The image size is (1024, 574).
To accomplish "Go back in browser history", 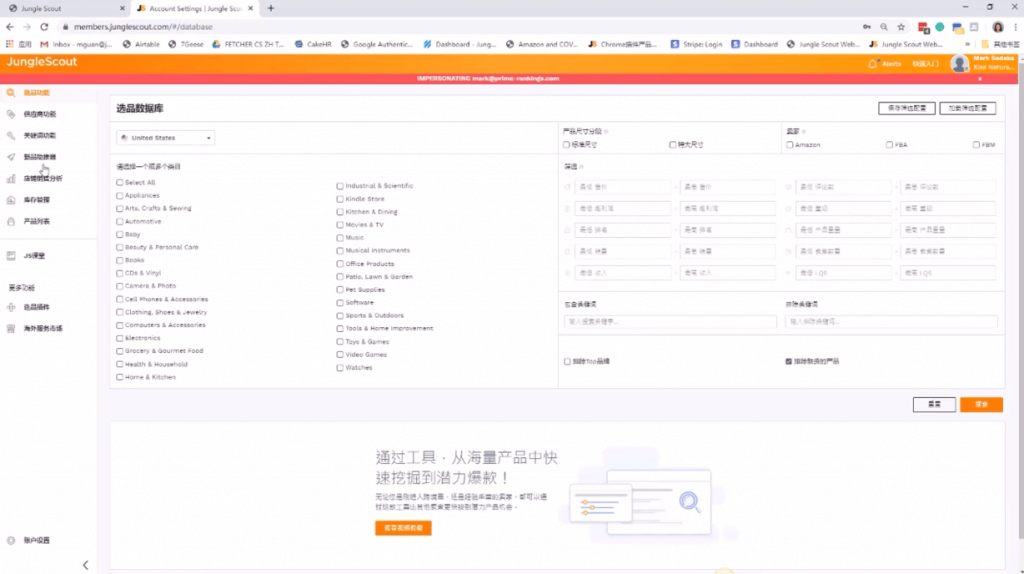I will coord(10,27).
